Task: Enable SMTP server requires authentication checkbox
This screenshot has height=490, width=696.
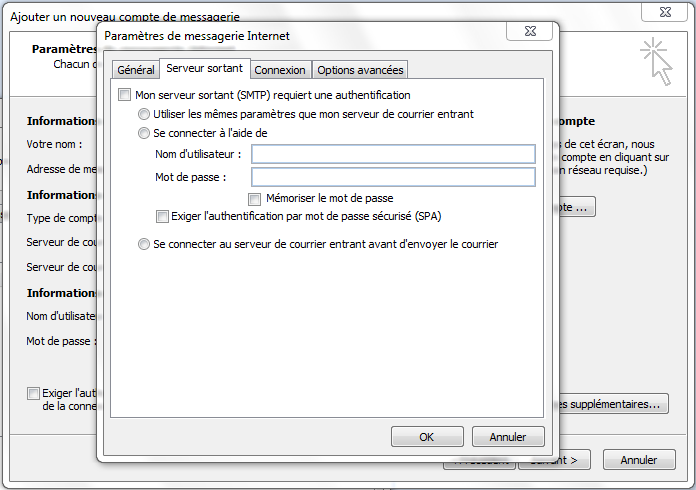Action: click(124, 95)
